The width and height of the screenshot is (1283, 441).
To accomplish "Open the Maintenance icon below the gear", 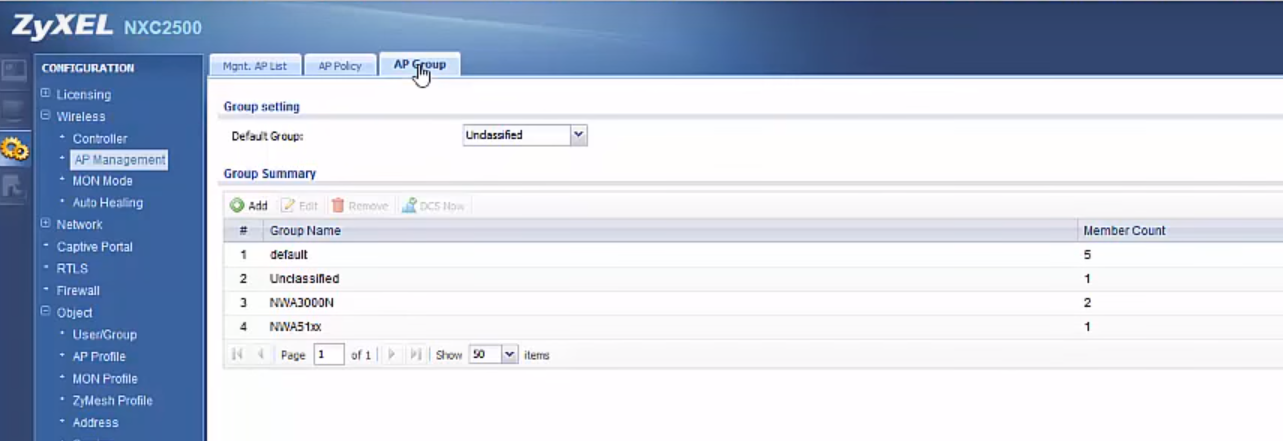I will click(15, 186).
